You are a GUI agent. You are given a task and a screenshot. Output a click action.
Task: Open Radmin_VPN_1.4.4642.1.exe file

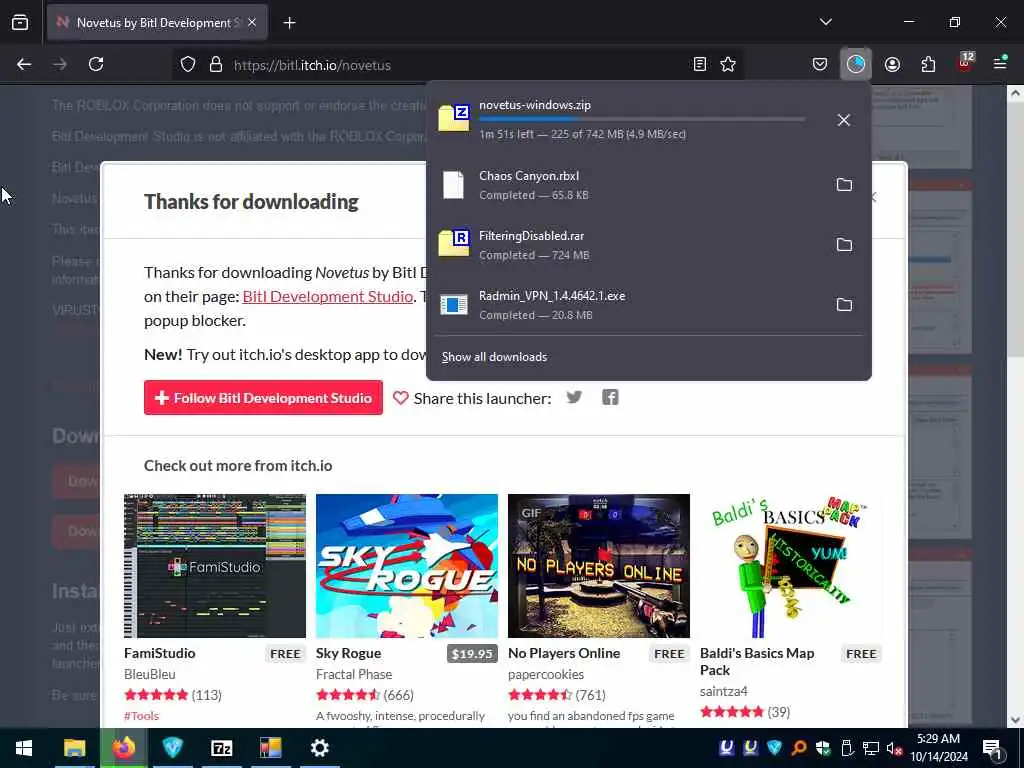coord(627,305)
